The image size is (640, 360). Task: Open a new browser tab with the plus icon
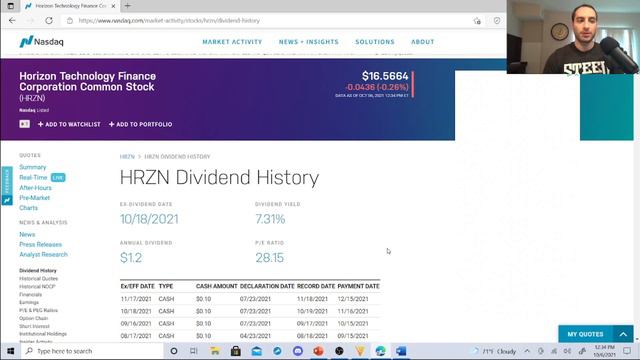[x=128, y=6]
